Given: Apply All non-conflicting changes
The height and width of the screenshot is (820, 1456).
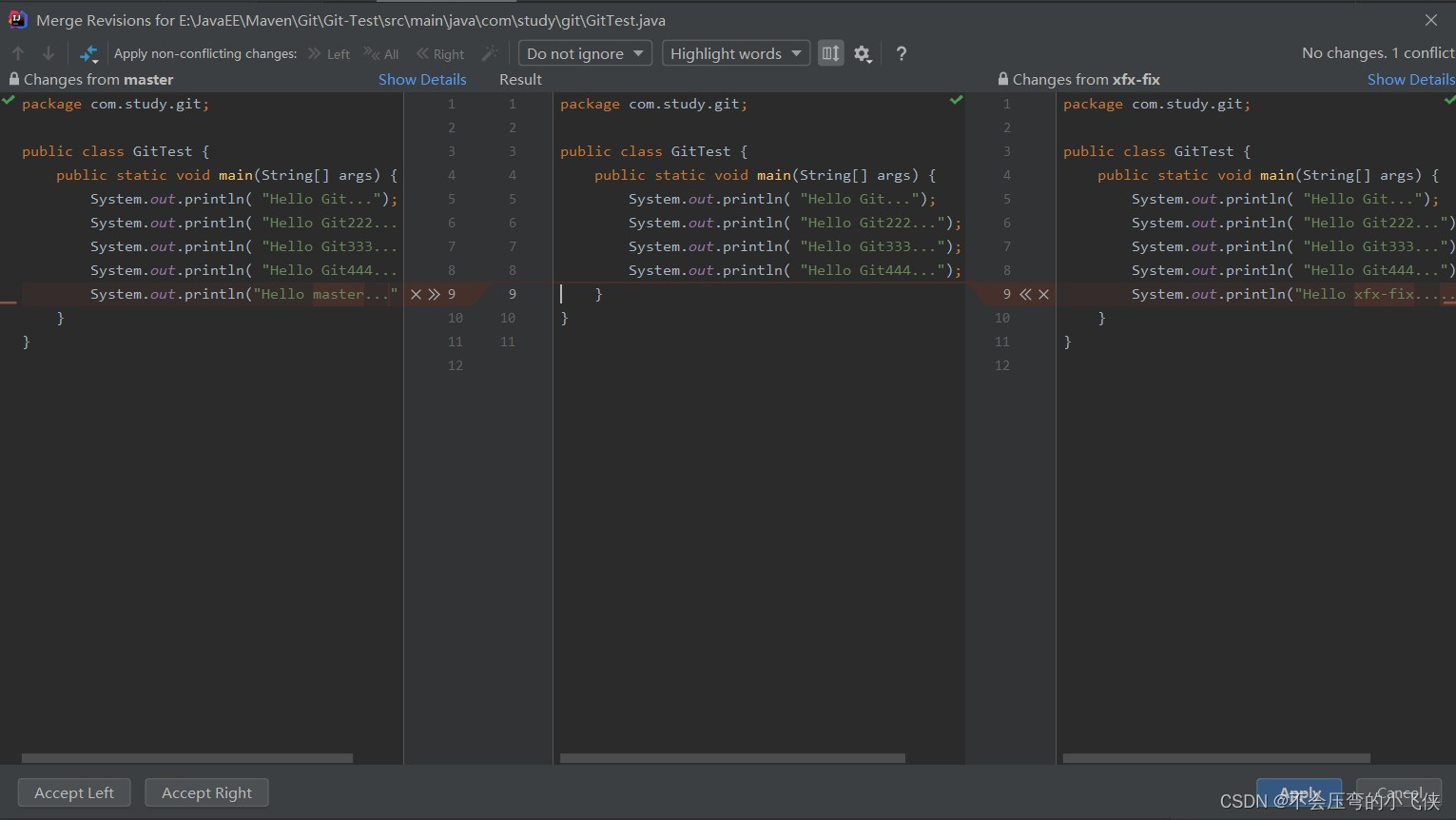Looking at the screenshot, I should (381, 54).
